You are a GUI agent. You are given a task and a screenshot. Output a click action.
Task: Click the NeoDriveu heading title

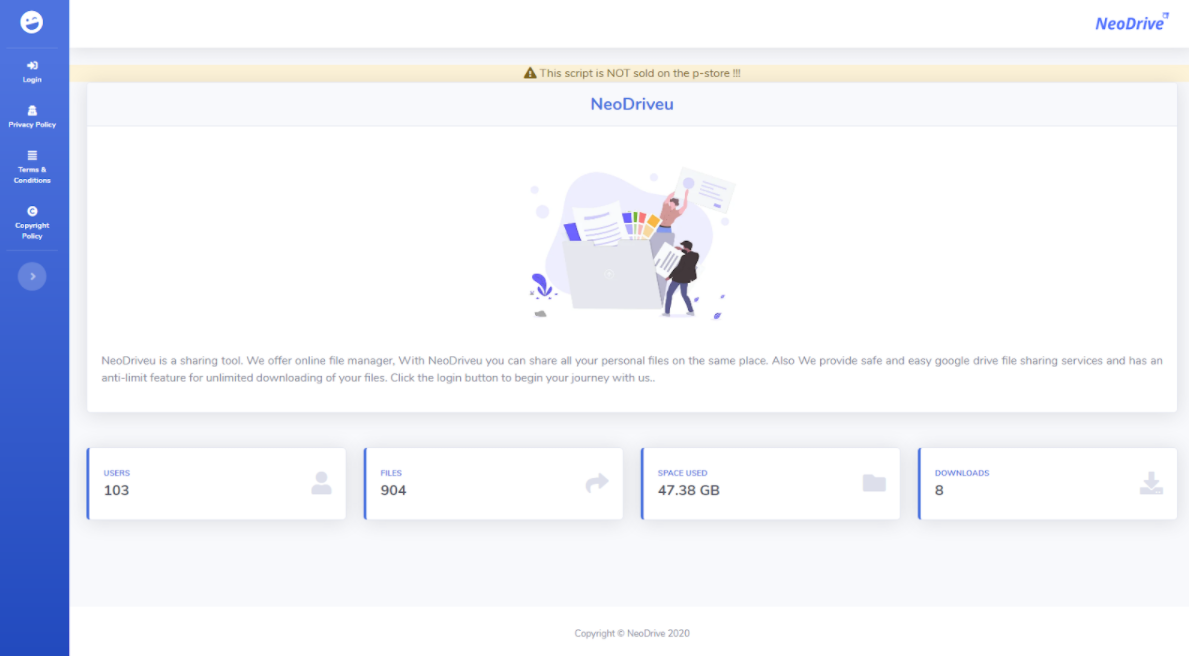click(x=632, y=104)
